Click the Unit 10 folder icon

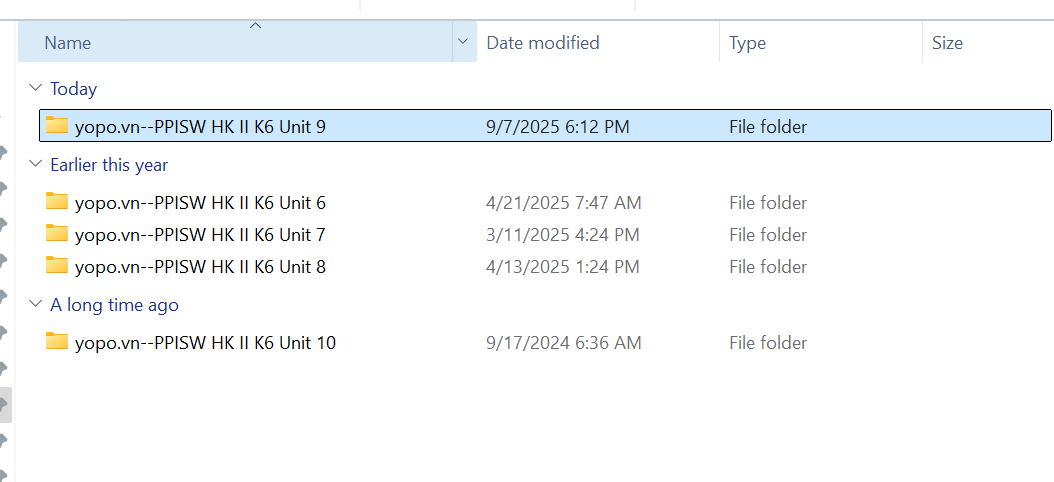pyautogui.click(x=57, y=342)
